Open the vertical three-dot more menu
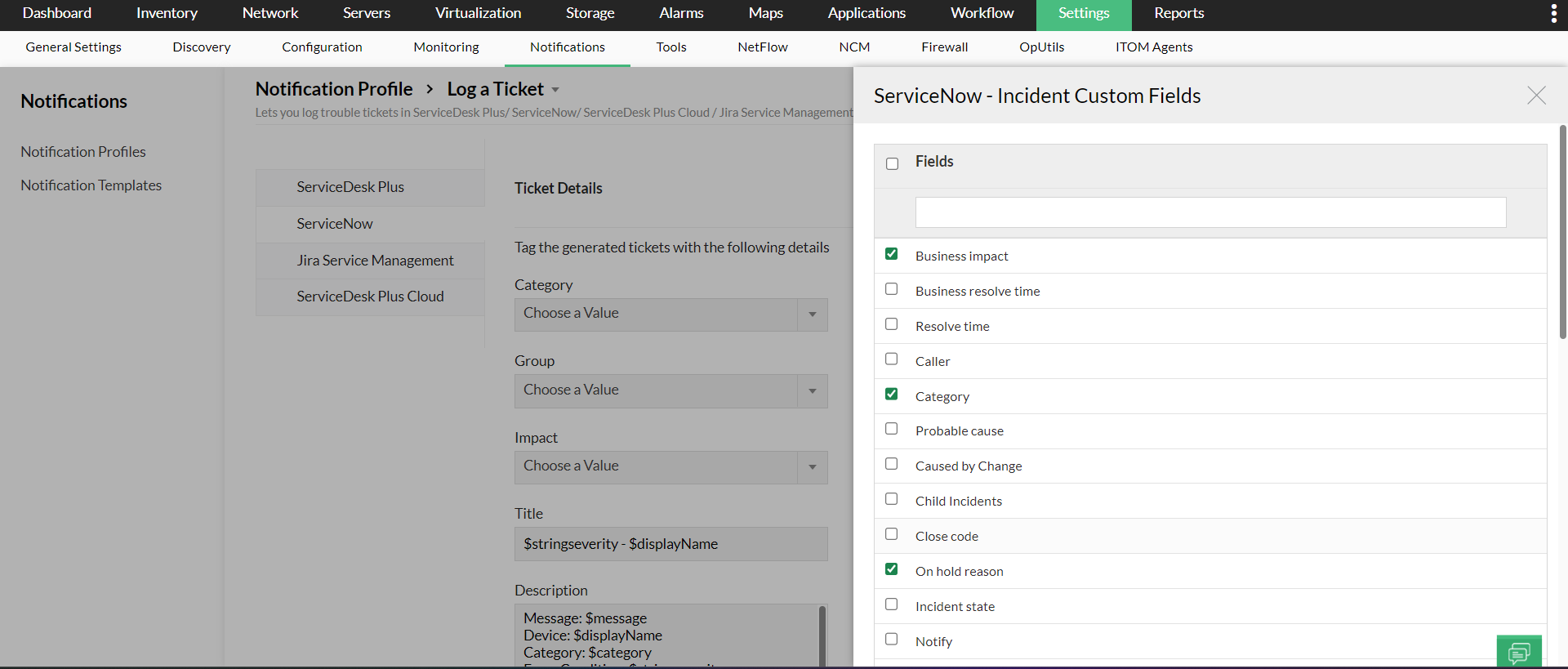1568x669 pixels. pyautogui.click(x=1553, y=13)
